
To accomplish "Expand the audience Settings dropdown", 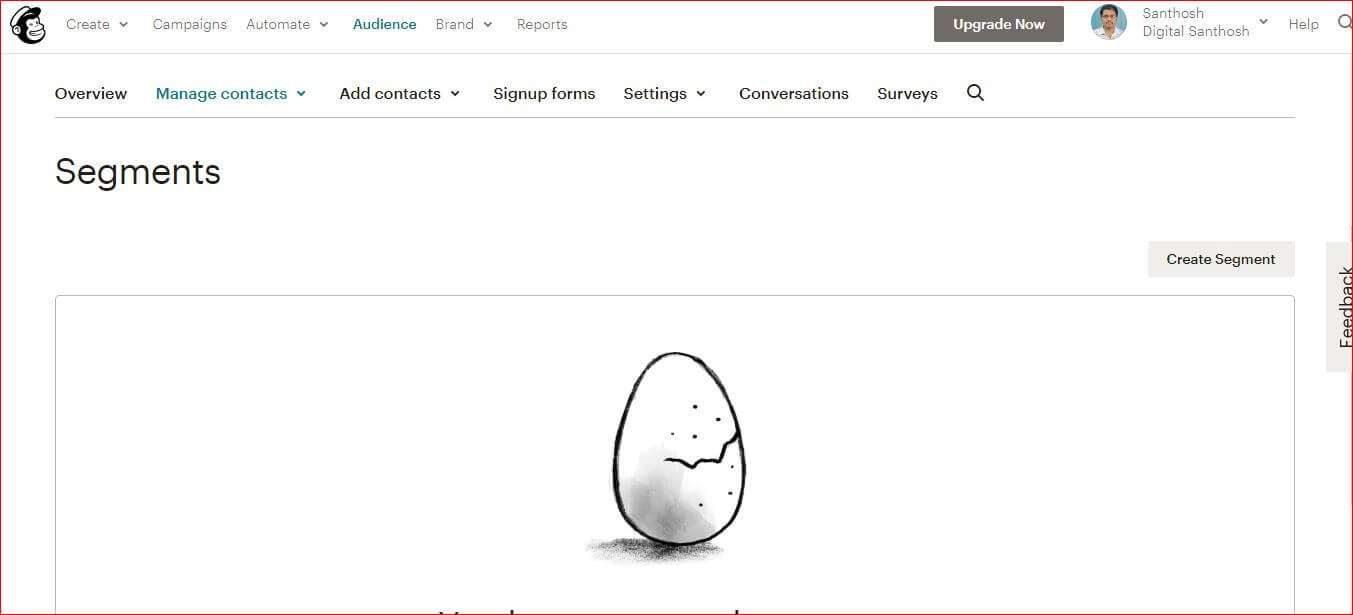I will click(665, 94).
